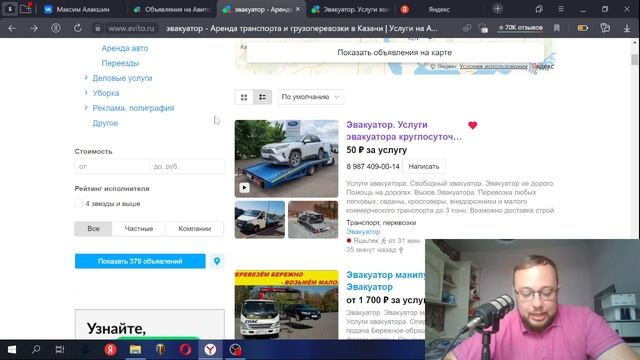Open Opera browser from taskbar
The height and width of the screenshot is (360, 640).
[185, 349]
